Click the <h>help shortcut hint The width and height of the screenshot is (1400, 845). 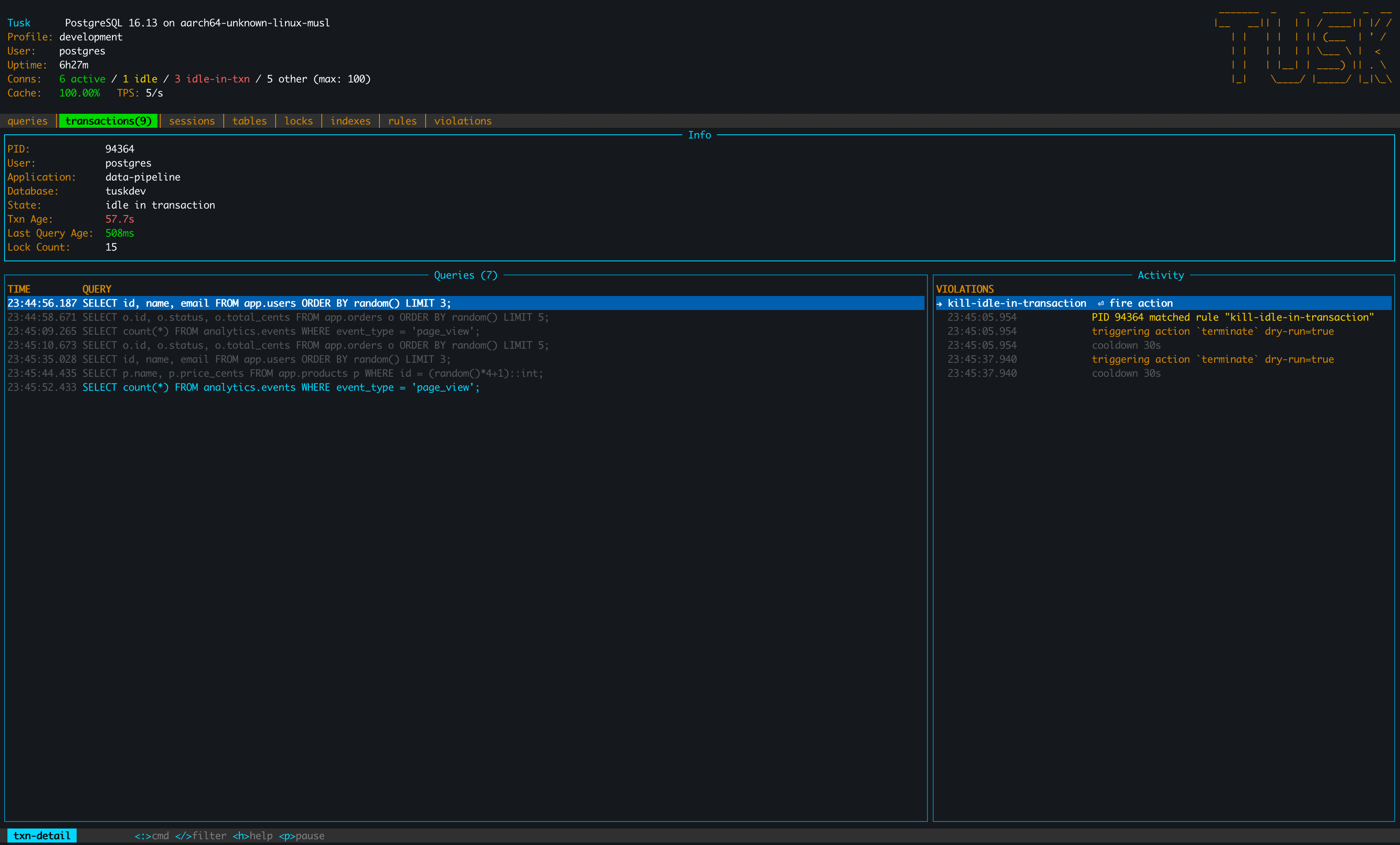coord(252,836)
